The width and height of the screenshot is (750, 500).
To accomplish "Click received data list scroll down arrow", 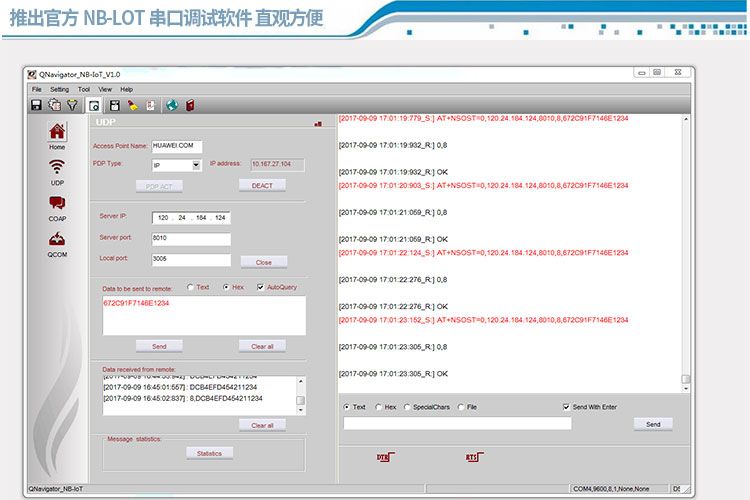I will [x=301, y=410].
